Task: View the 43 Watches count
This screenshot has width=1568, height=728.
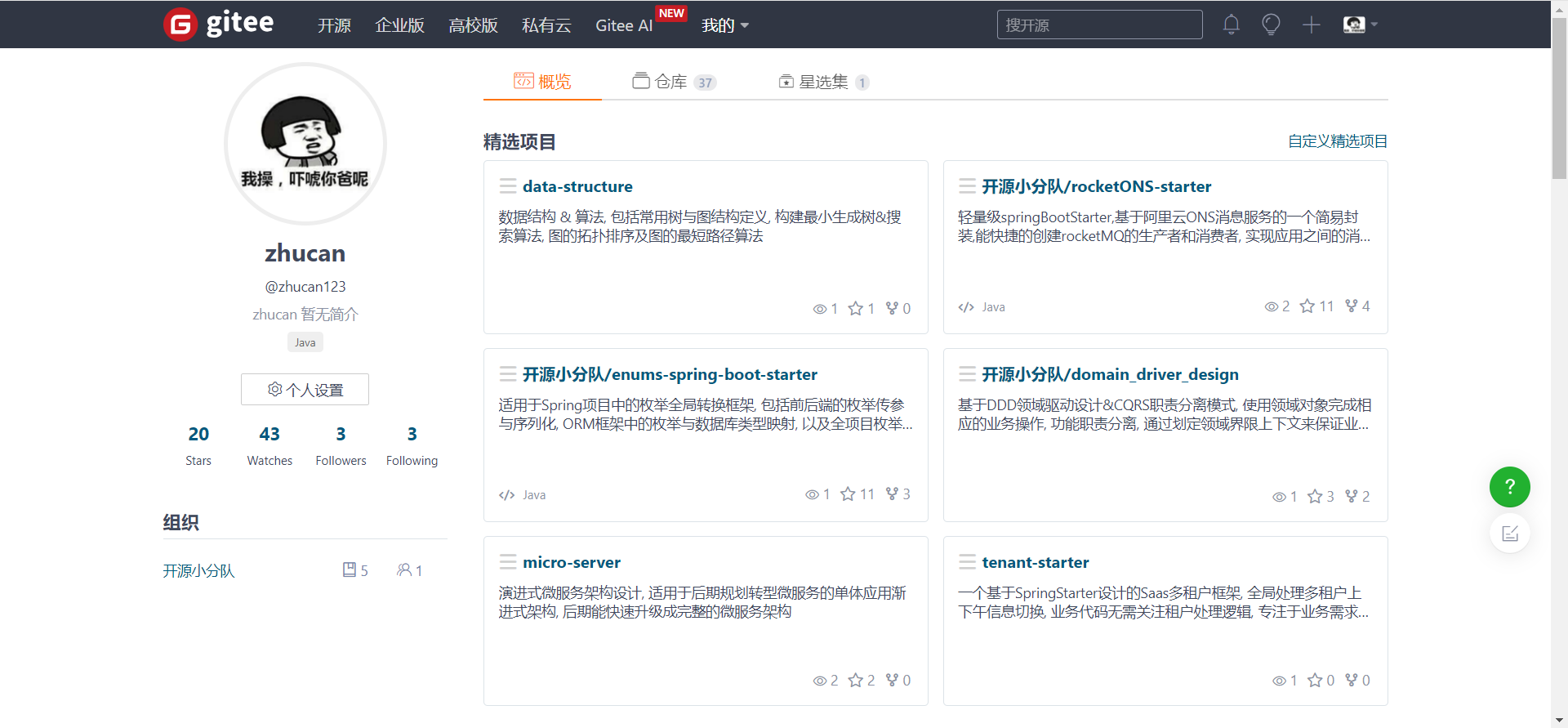Action: (x=269, y=445)
